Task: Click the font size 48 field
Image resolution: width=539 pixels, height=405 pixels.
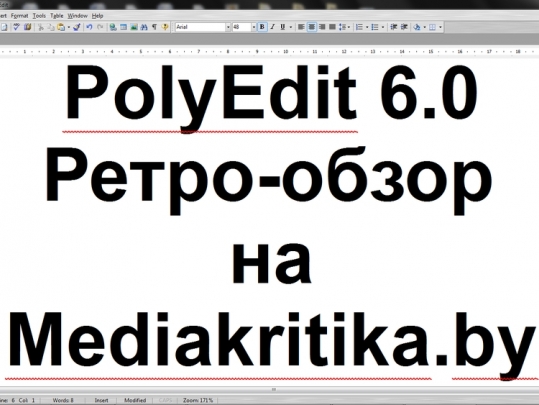Action: 242,27
